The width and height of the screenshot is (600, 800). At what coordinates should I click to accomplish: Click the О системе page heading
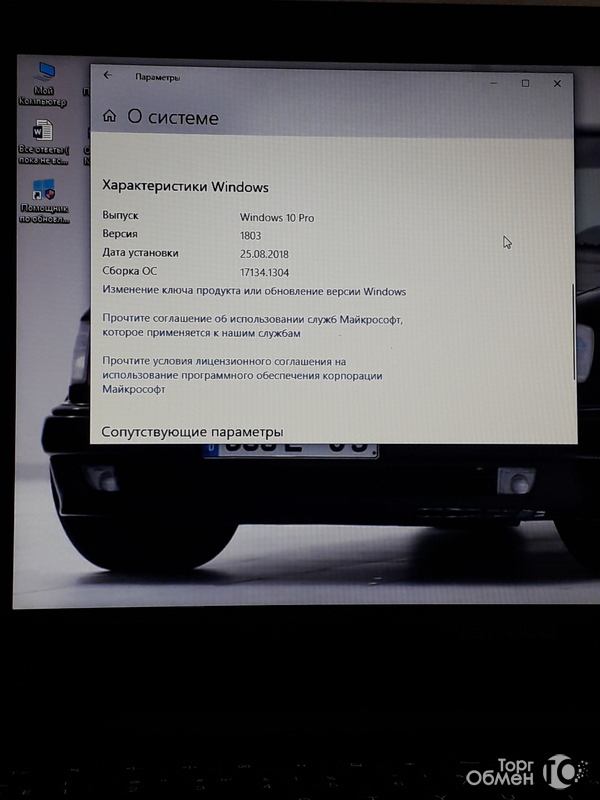pos(173,118)
